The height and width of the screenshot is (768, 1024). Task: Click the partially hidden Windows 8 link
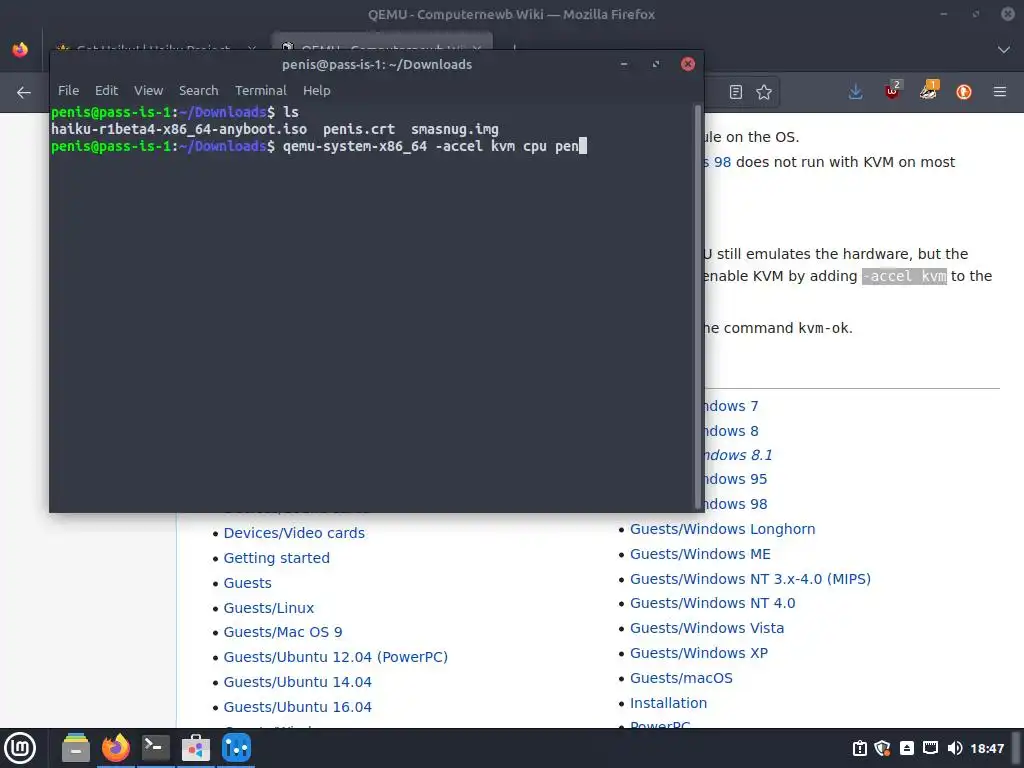click(731, 431)
